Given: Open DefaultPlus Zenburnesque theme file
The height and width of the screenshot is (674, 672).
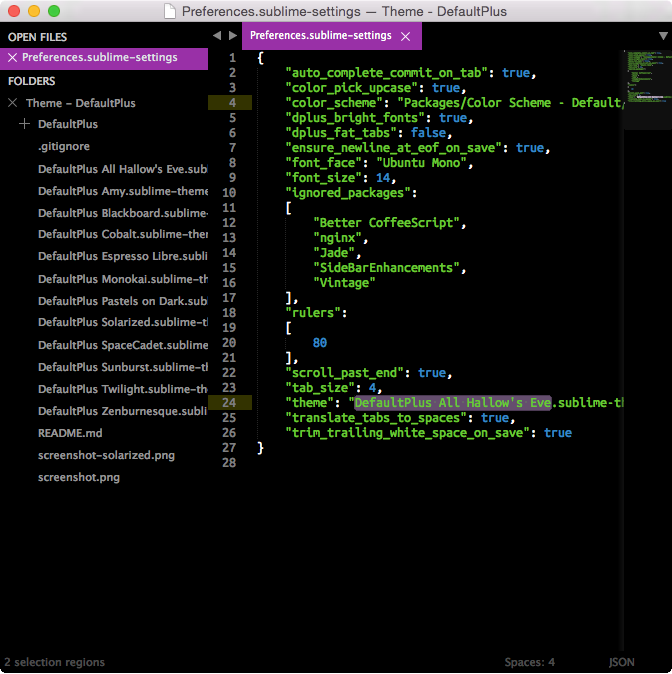Looking at the screenshot, I should pyautogui.click(x=123, y=411).
